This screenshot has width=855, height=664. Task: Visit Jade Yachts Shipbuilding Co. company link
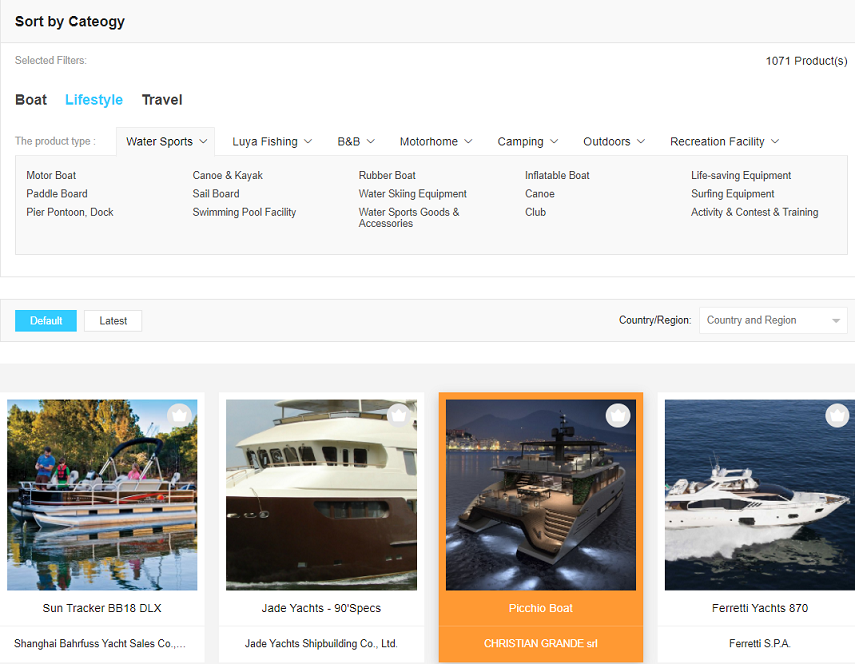tap(321, 644)
